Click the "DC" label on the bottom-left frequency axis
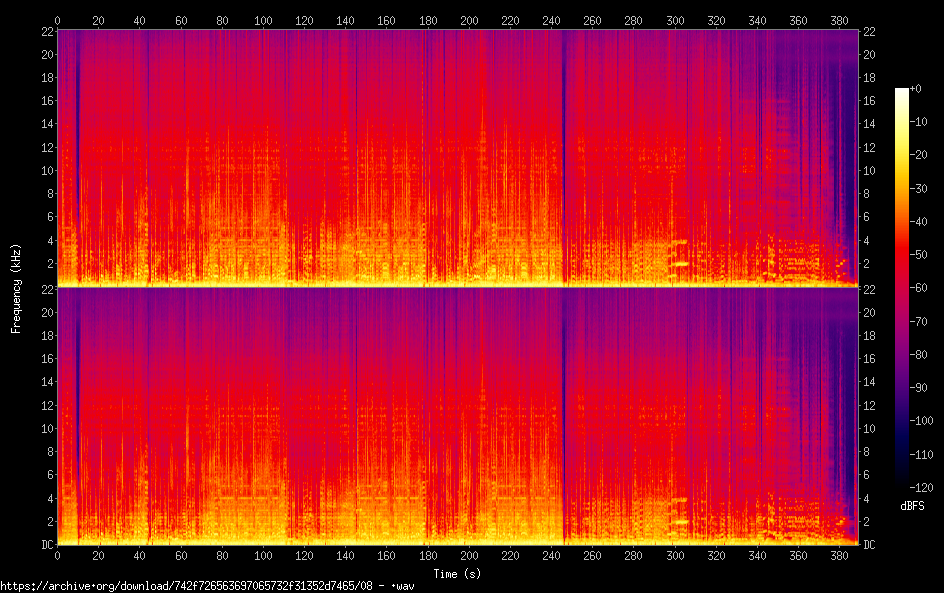944x593 pixels. pyautogui.click(x=45, y=545)
